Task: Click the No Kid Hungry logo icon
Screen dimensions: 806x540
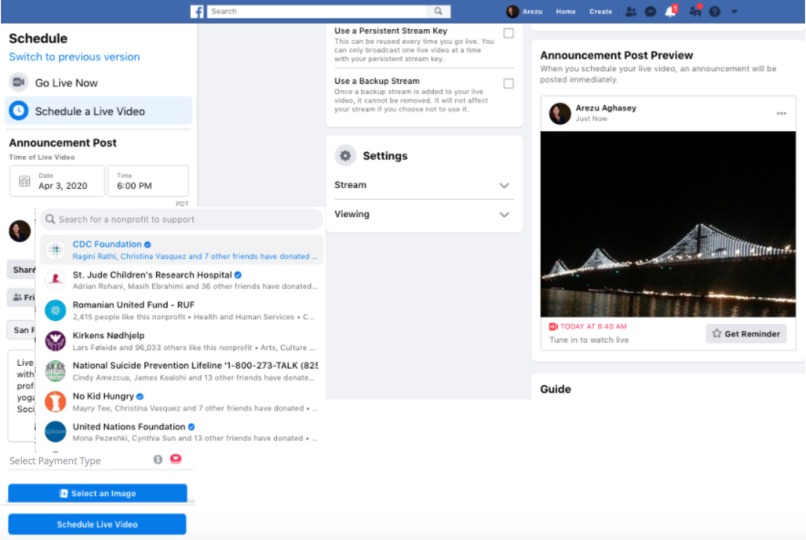Action: pos(56,401)
